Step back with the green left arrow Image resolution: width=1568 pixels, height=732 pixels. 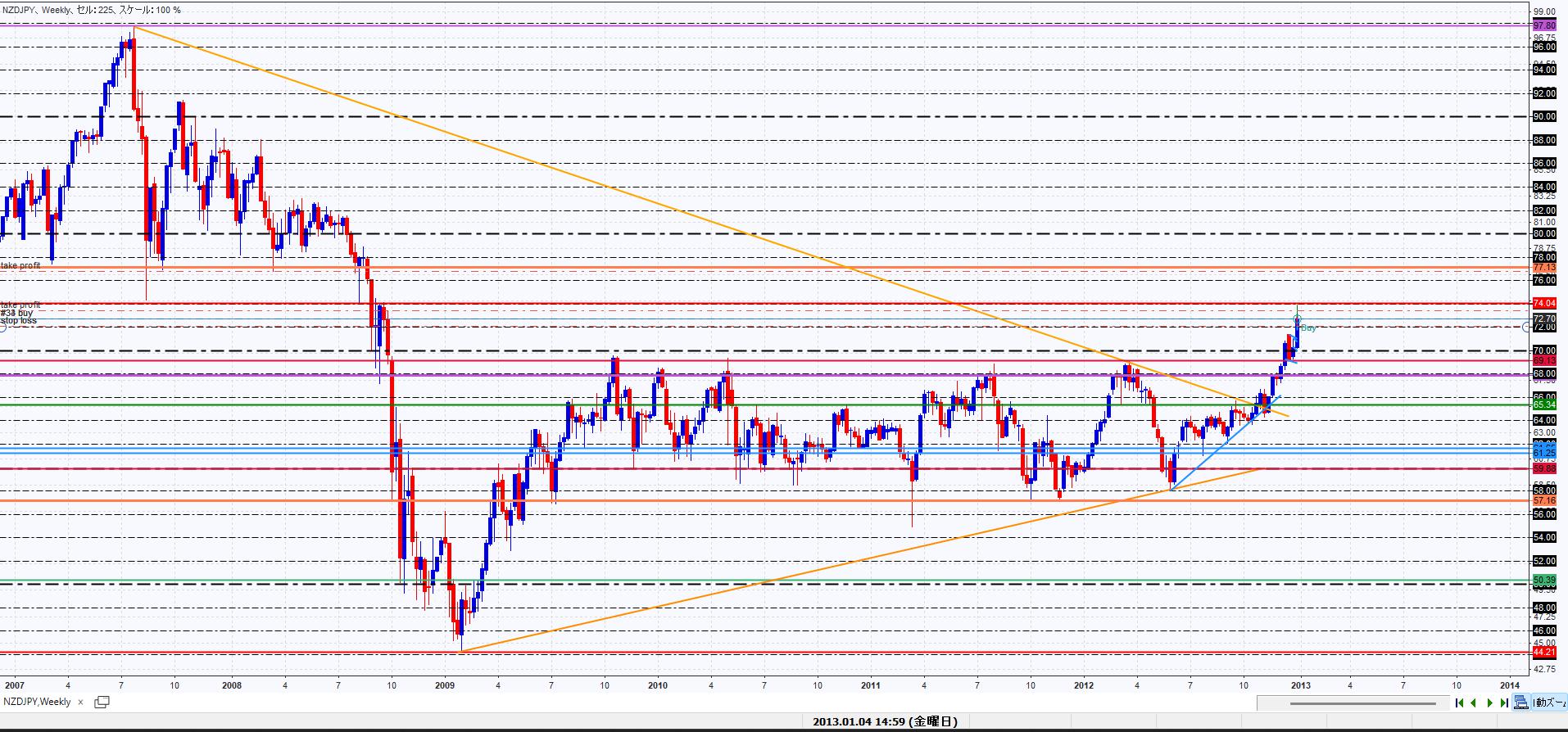click(x=1474, y=703)
